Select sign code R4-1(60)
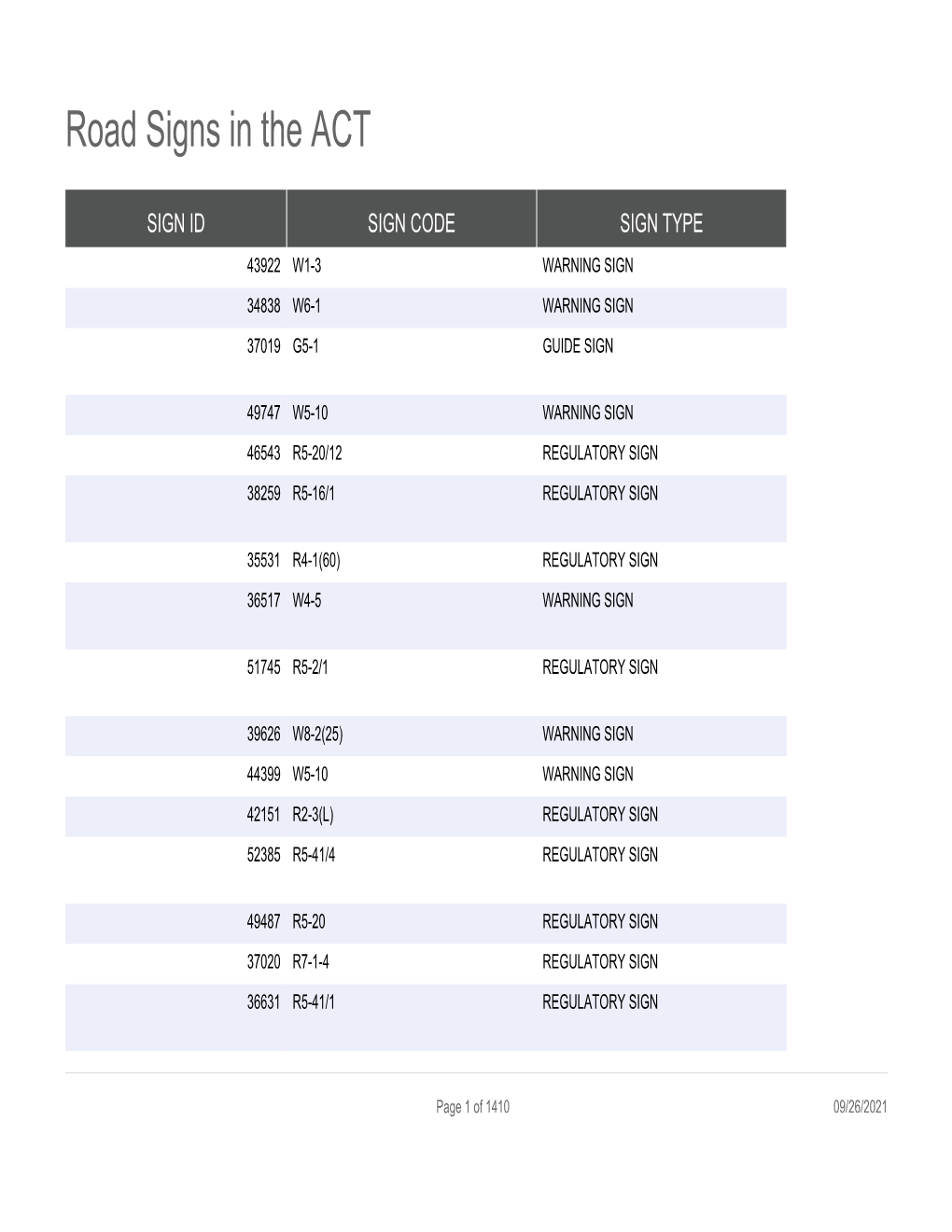Viewport: 952px width, 1232px height. coord(310,561)
